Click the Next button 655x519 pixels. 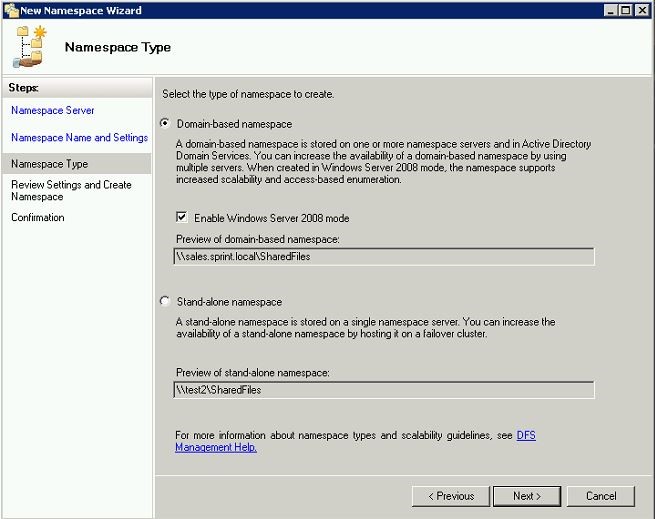coord(527,496)
